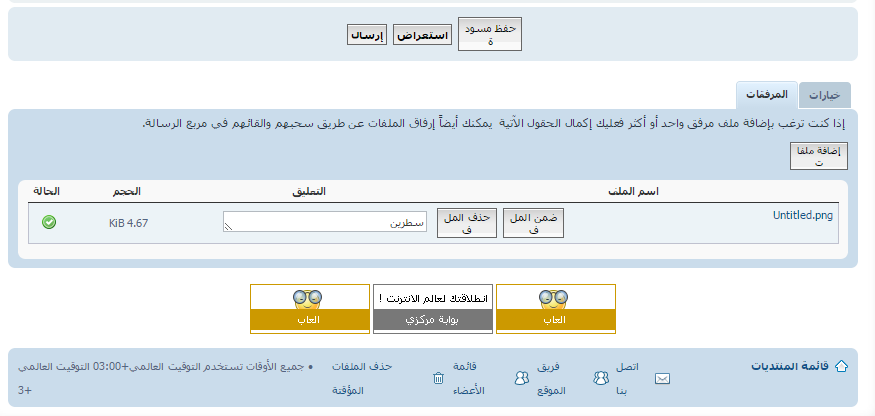Select the المرفقات tab
Viewport: 875px width, 416px height.
pyautogui.click(x=766, y=95)
